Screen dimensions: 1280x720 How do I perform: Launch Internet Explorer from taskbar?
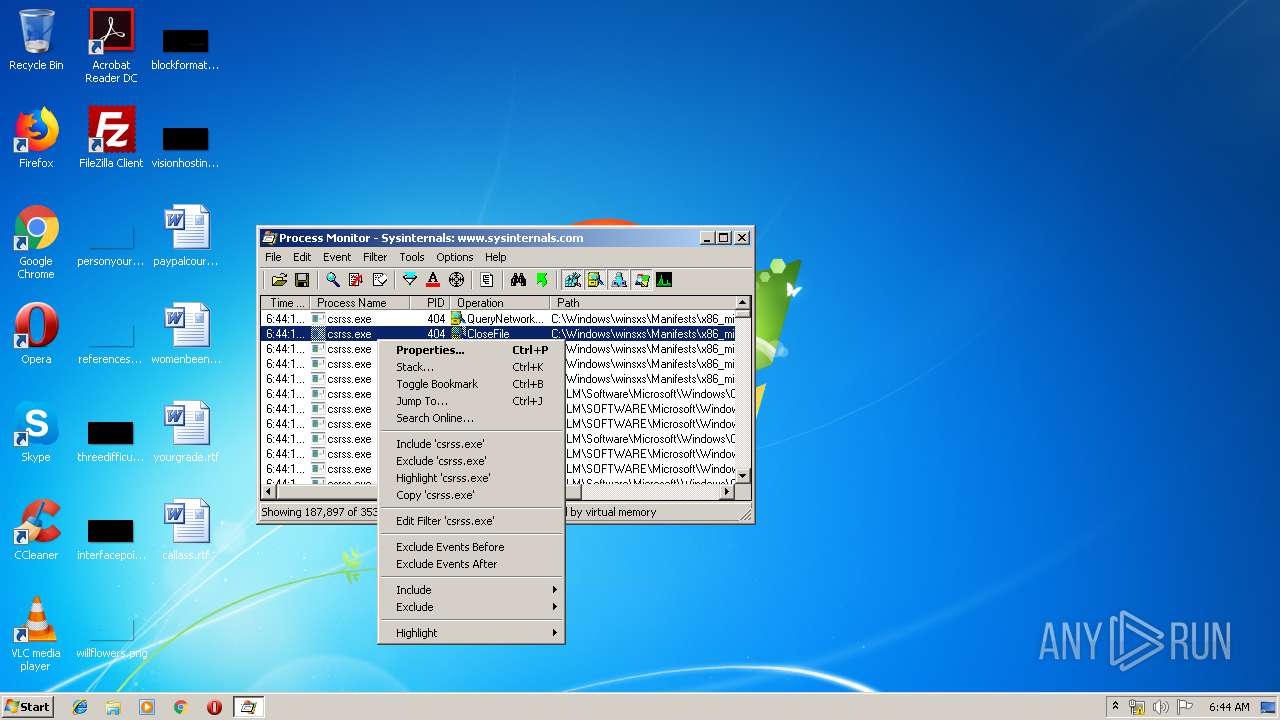click(x=80, y=707)
